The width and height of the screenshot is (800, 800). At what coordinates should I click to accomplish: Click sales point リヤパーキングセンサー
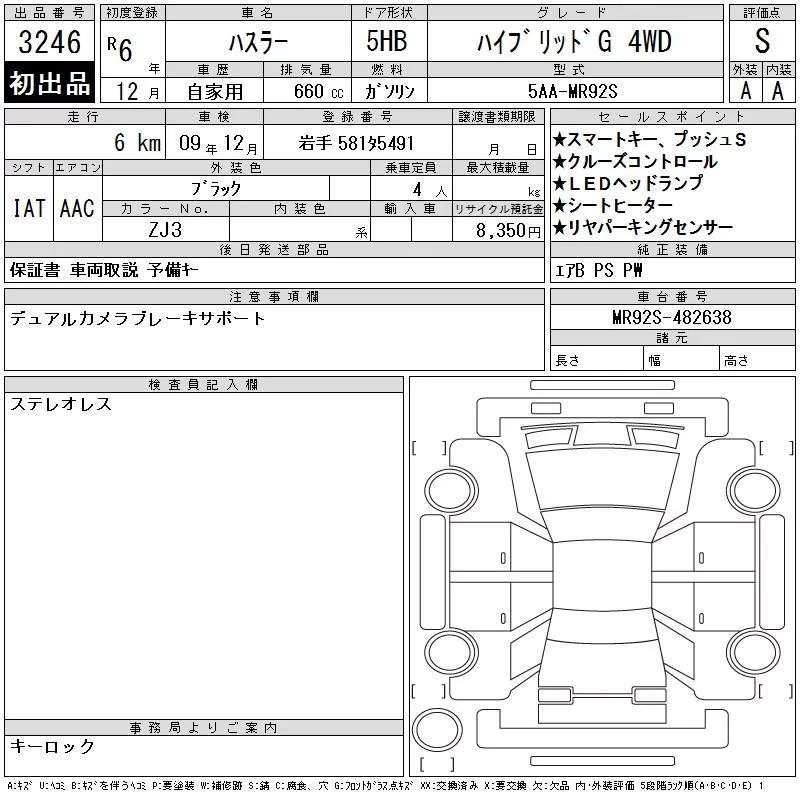click(x=643, y=227)
